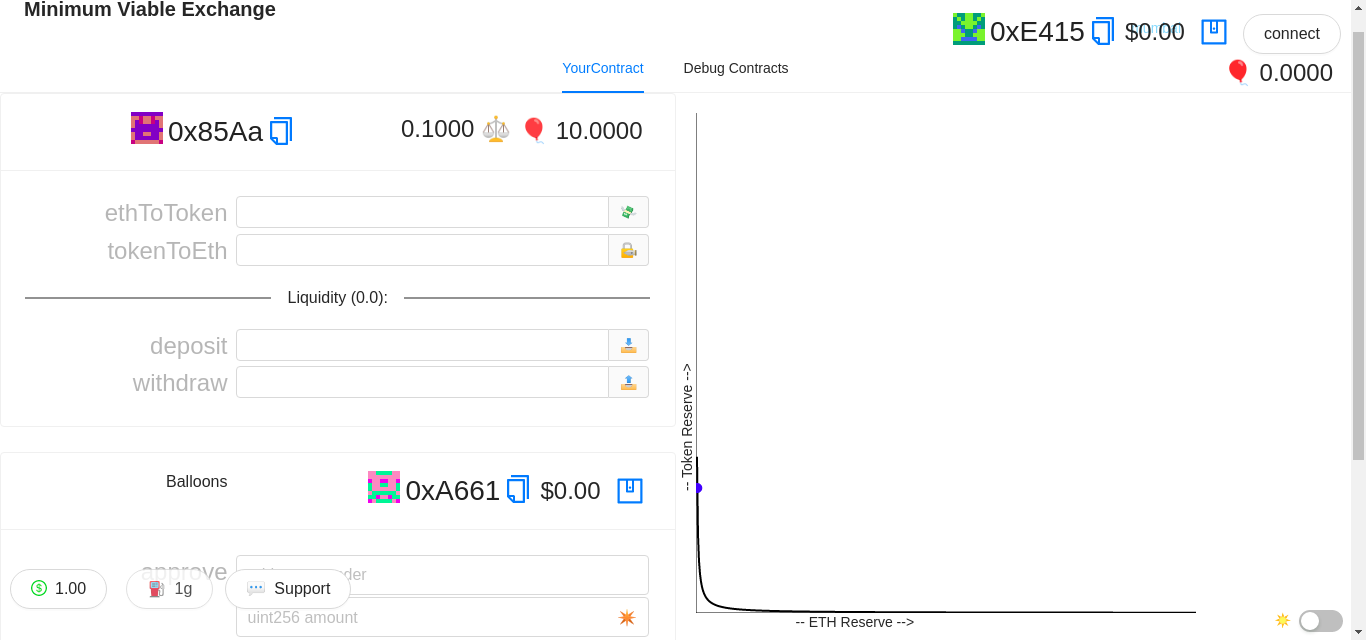
Task: Click the Liquidity (0.0): label
Action: tap(337, 297)
